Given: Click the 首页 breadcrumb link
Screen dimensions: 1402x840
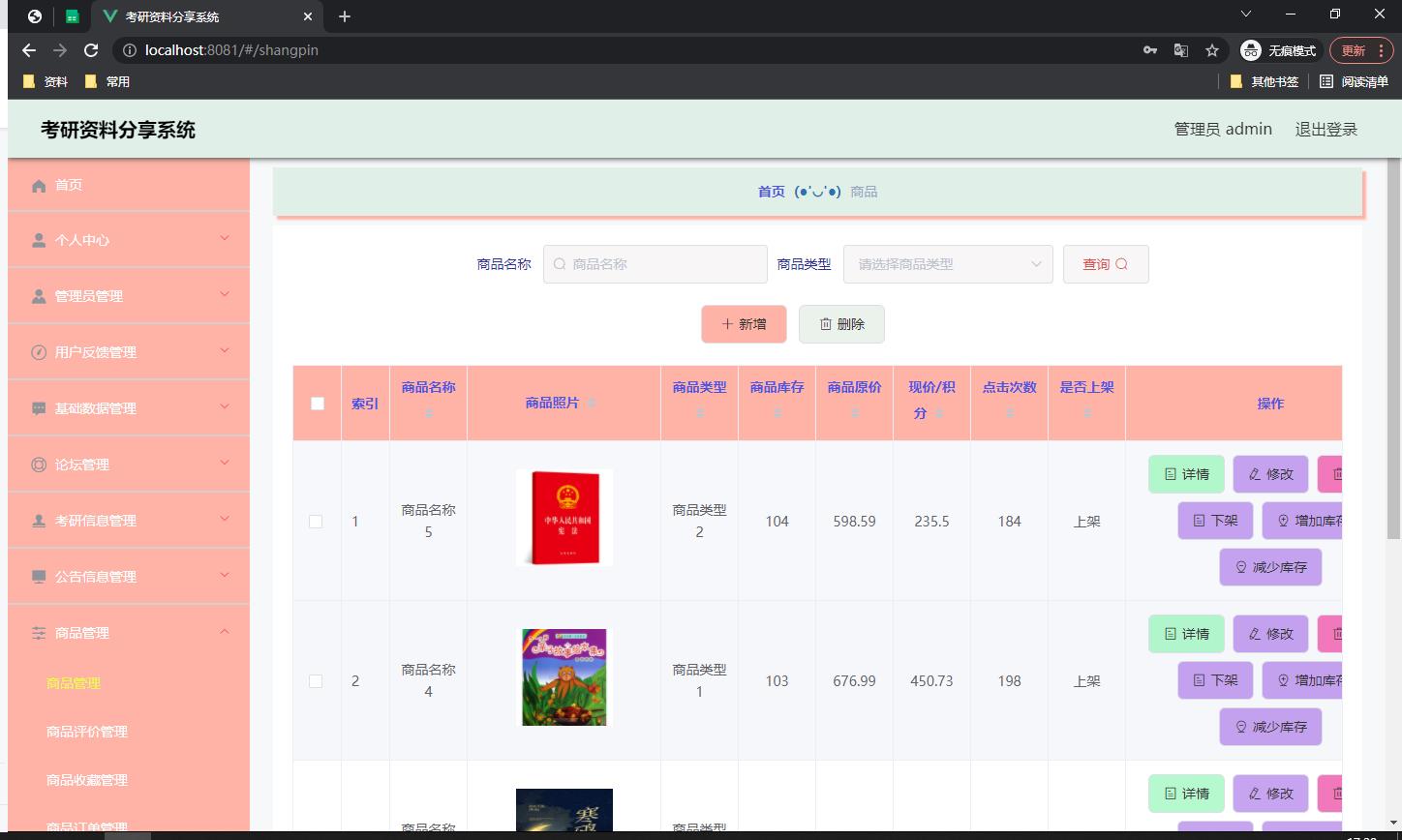Looking at the screenshot, I should coord(771,192).
